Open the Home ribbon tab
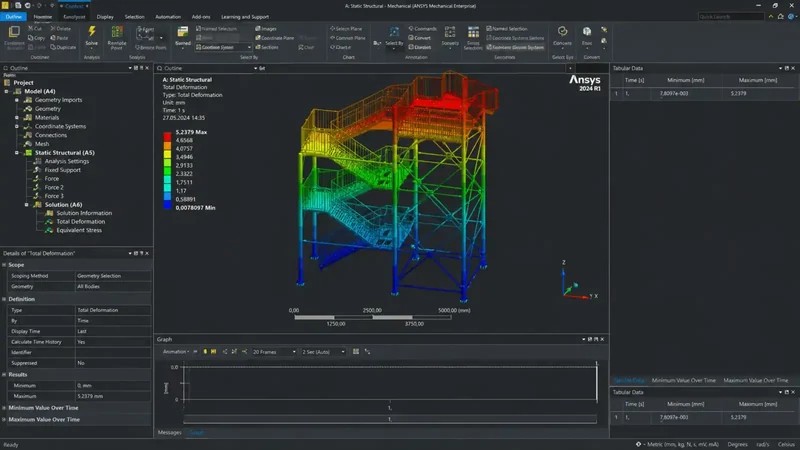The width and height of the screenshot is (800, 450). (x=43, y=17)
